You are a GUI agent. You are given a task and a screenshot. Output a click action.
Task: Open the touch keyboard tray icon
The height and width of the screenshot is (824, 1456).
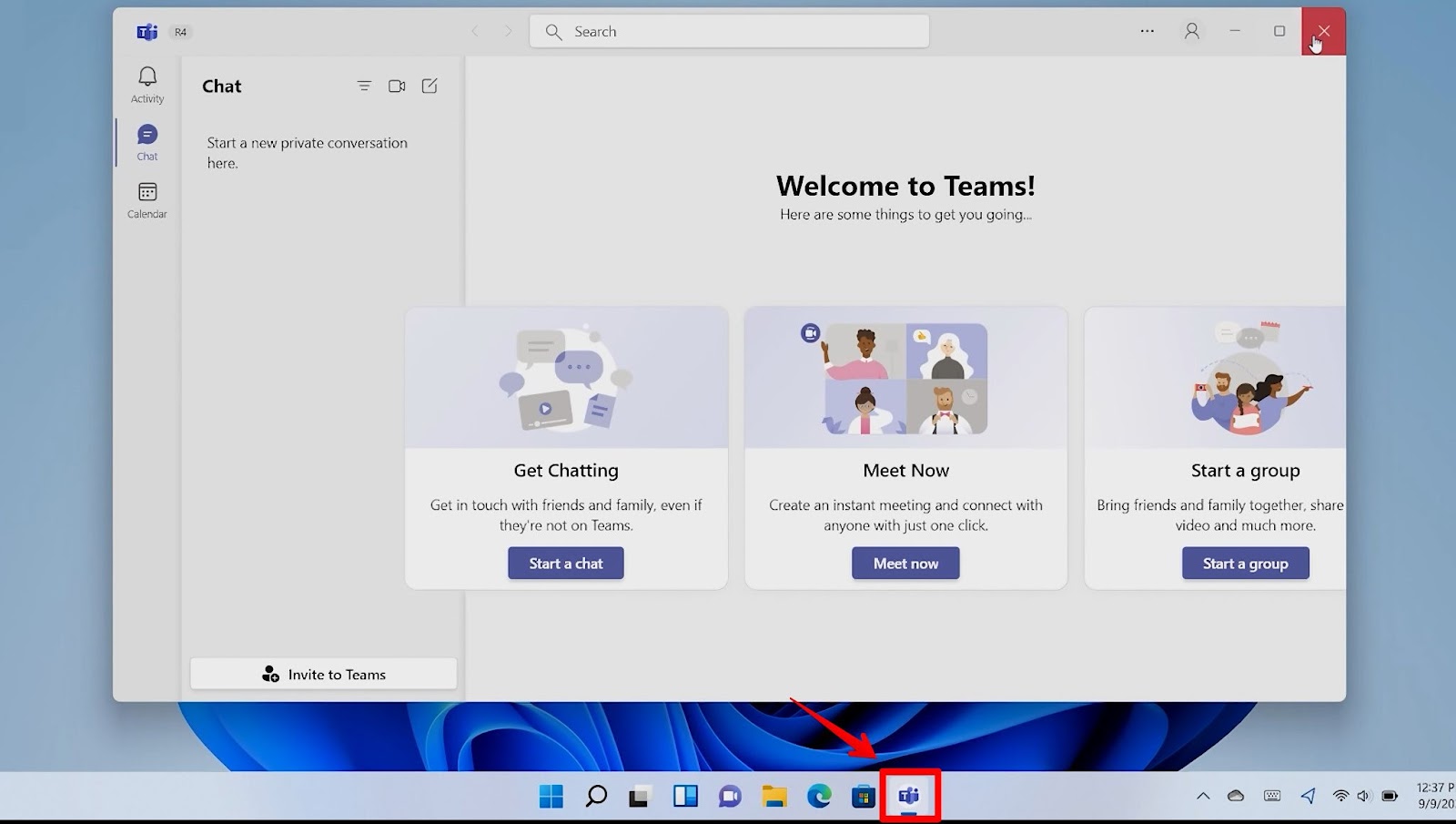click(x=1272, y=796)
